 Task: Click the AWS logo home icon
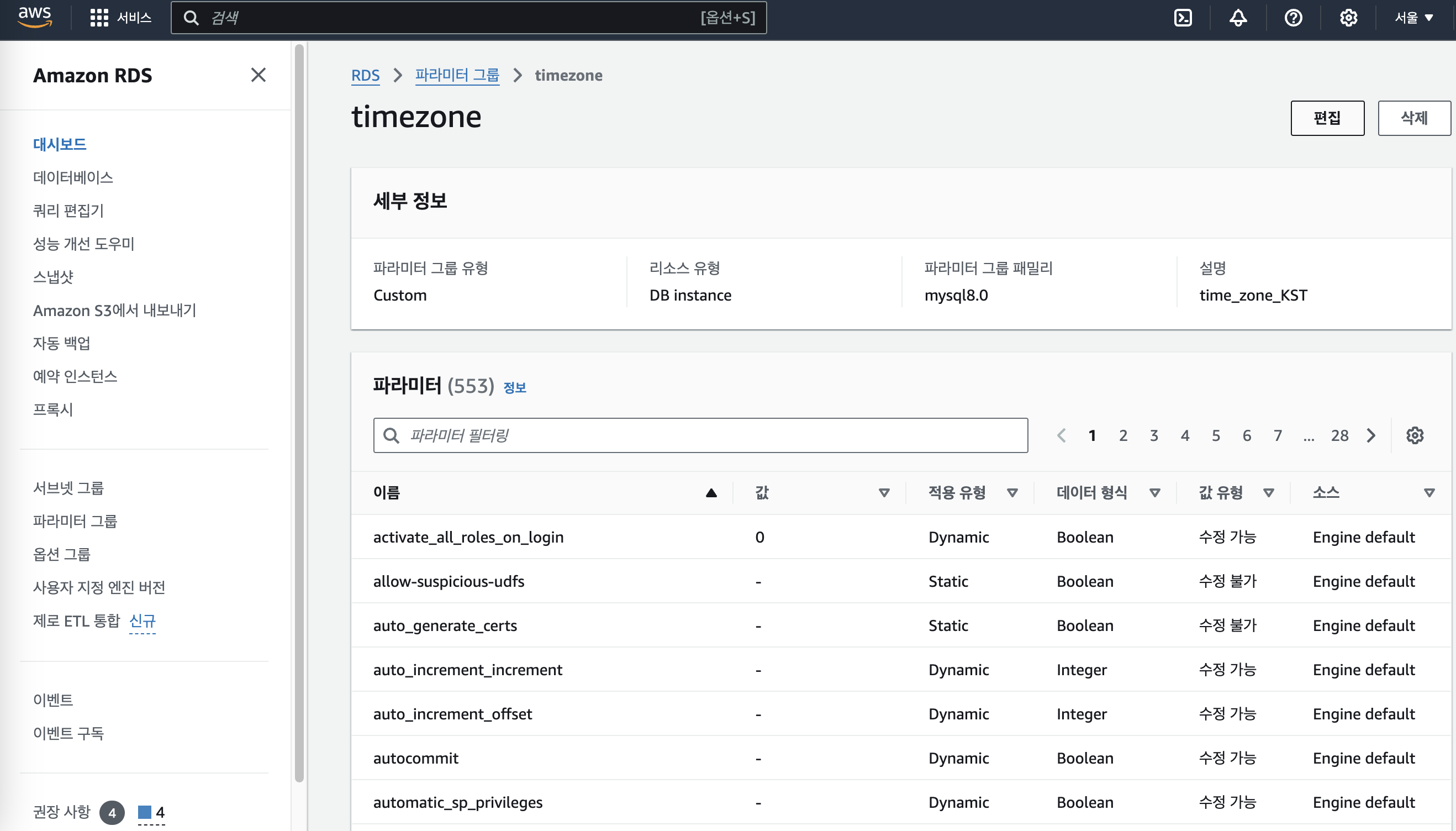35,17
